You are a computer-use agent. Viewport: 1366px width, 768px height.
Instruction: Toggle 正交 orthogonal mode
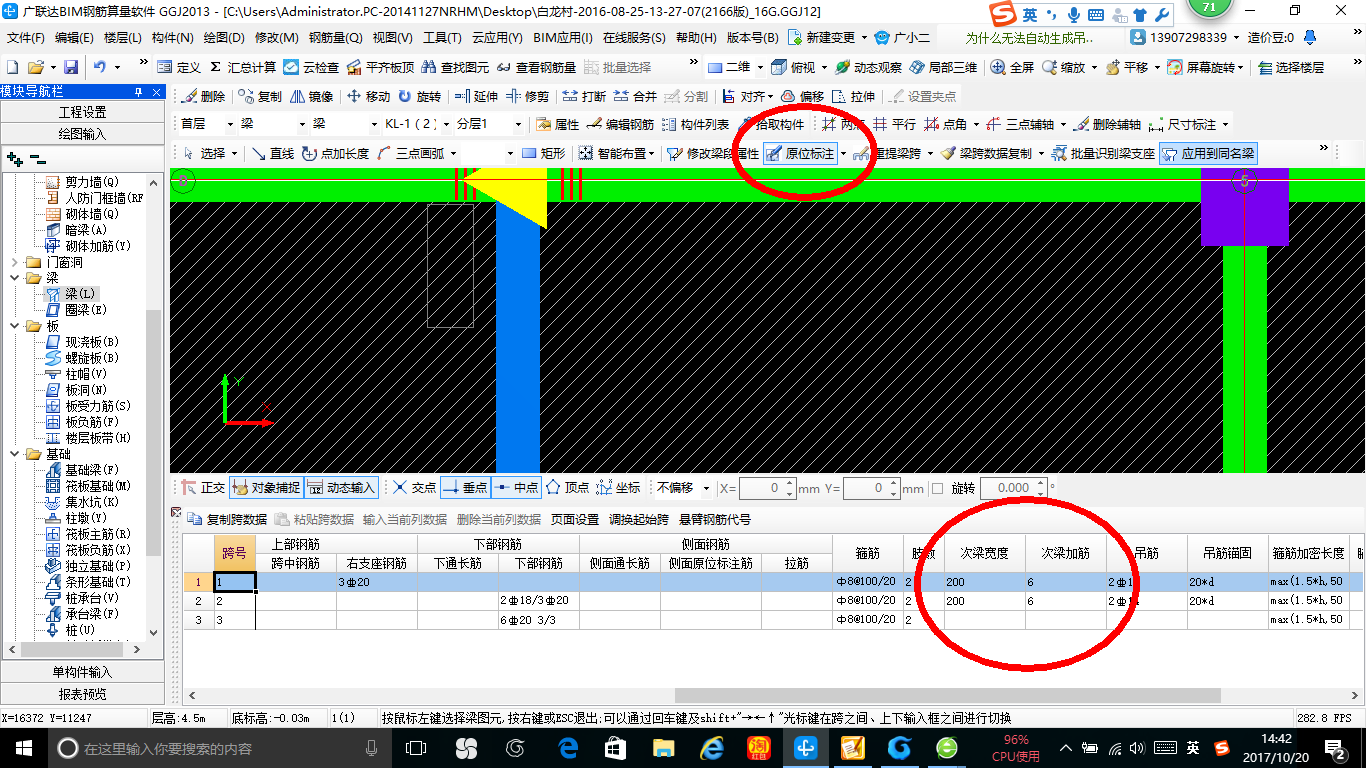[204, 487]
